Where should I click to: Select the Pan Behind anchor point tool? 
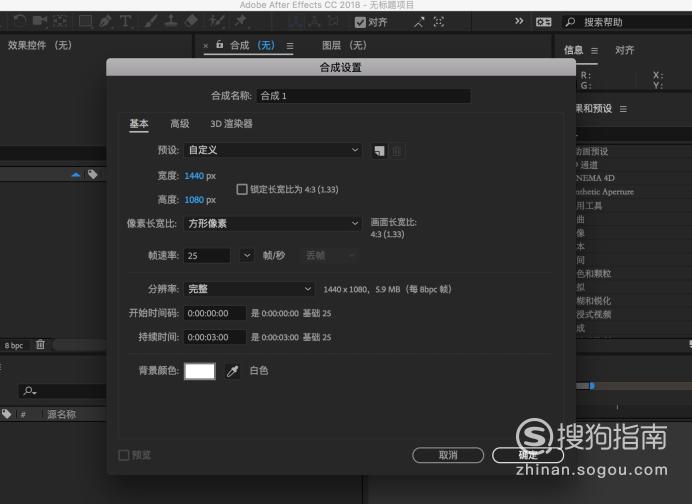coord(60,21)
